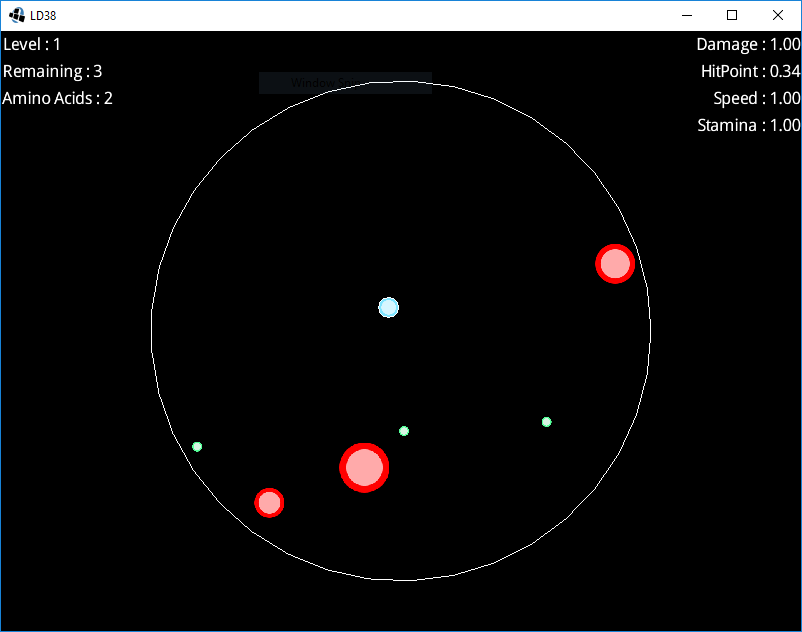Click the red enemy near the right arena edge

(x=615, y=264)
